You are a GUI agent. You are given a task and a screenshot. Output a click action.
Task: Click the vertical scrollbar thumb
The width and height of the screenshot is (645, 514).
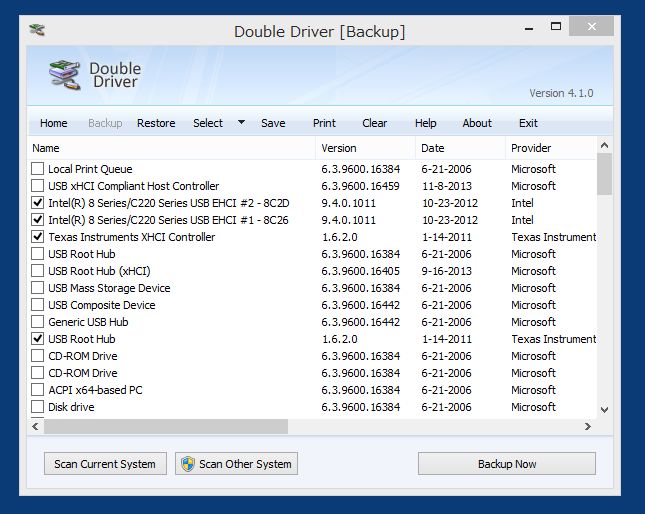(x=604, y=174)
